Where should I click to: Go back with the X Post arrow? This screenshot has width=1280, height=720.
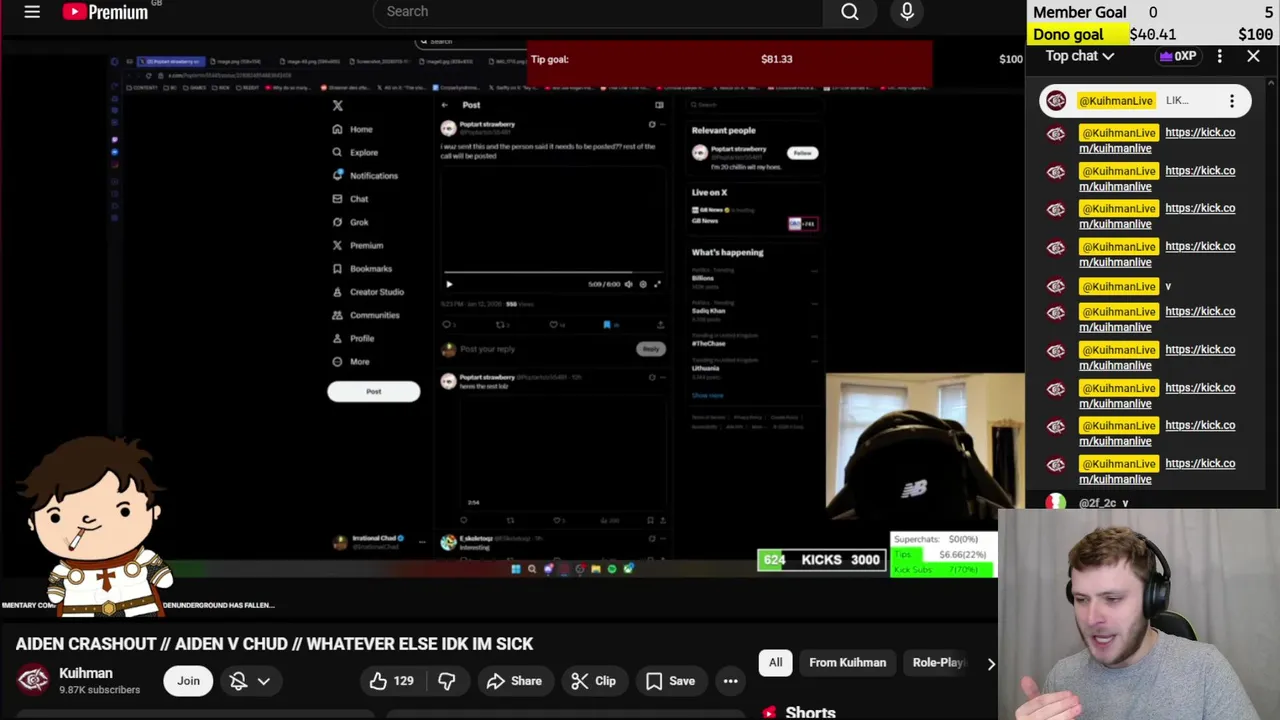click(444, 105)
